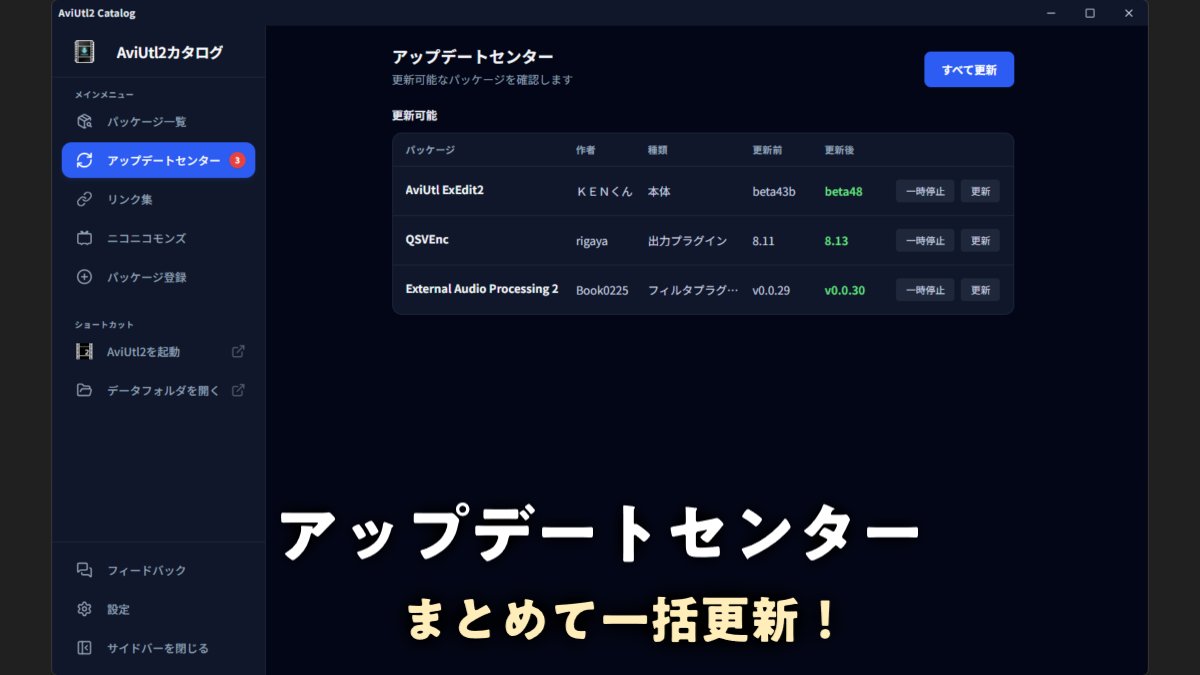
Task: Click the 種類 column header
Action: (x=657, y=150)
